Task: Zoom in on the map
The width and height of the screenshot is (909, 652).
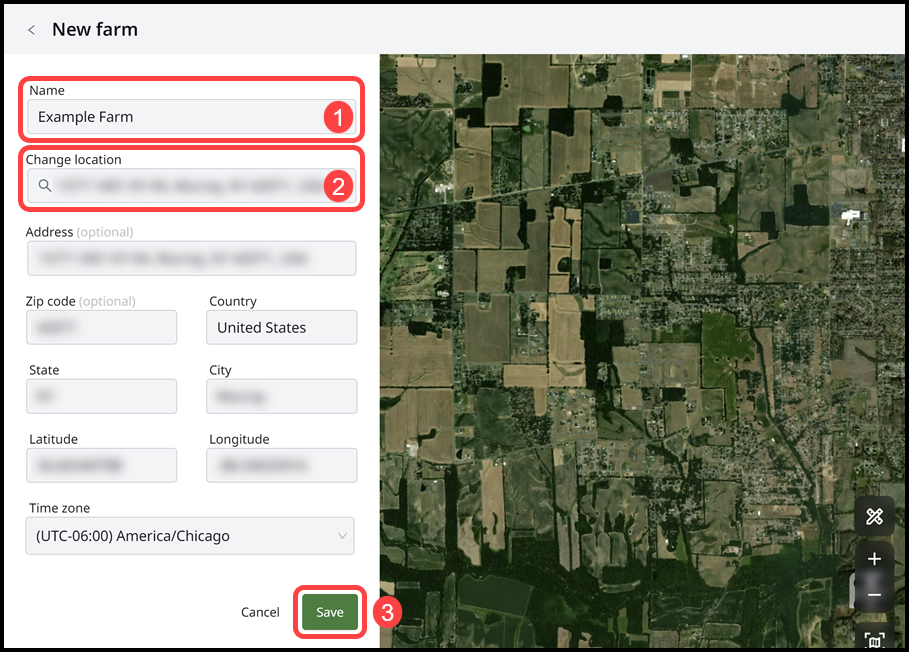Action: click(x=874, y=559)
